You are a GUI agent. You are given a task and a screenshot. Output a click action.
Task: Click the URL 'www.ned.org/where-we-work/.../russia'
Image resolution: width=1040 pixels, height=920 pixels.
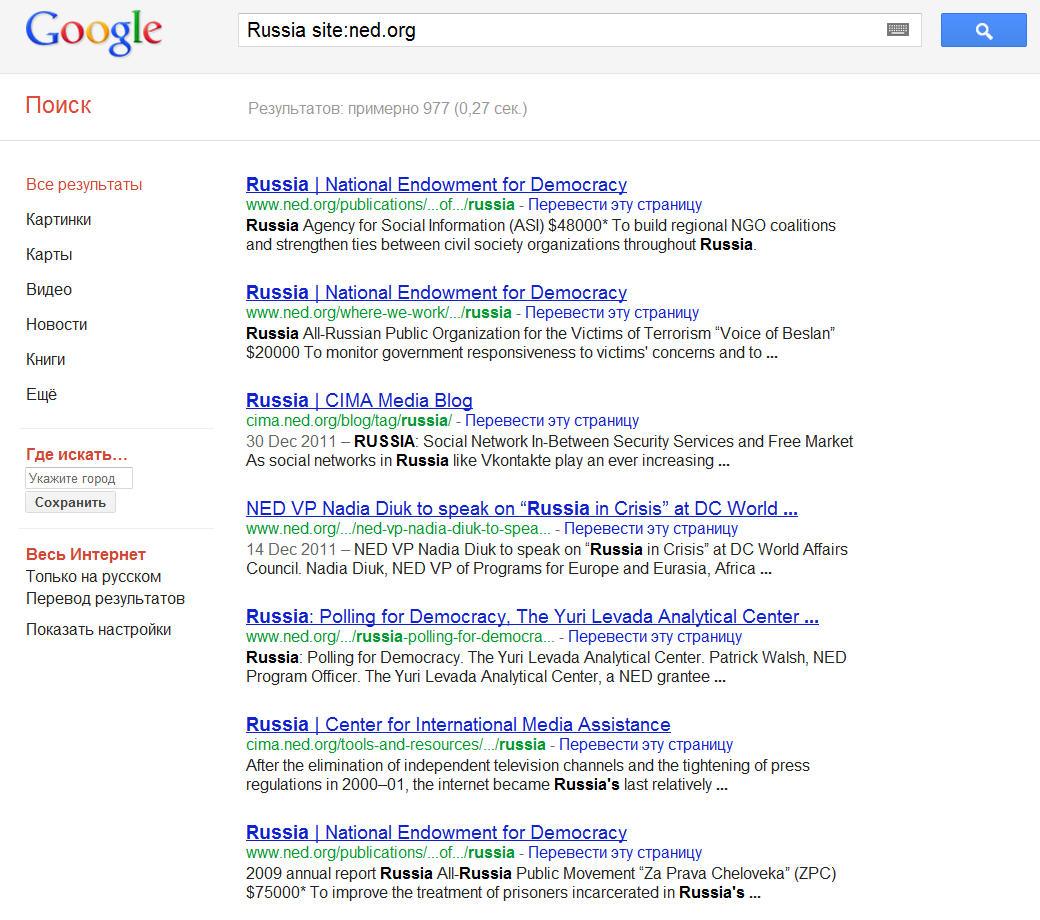(x=379, y=312)
